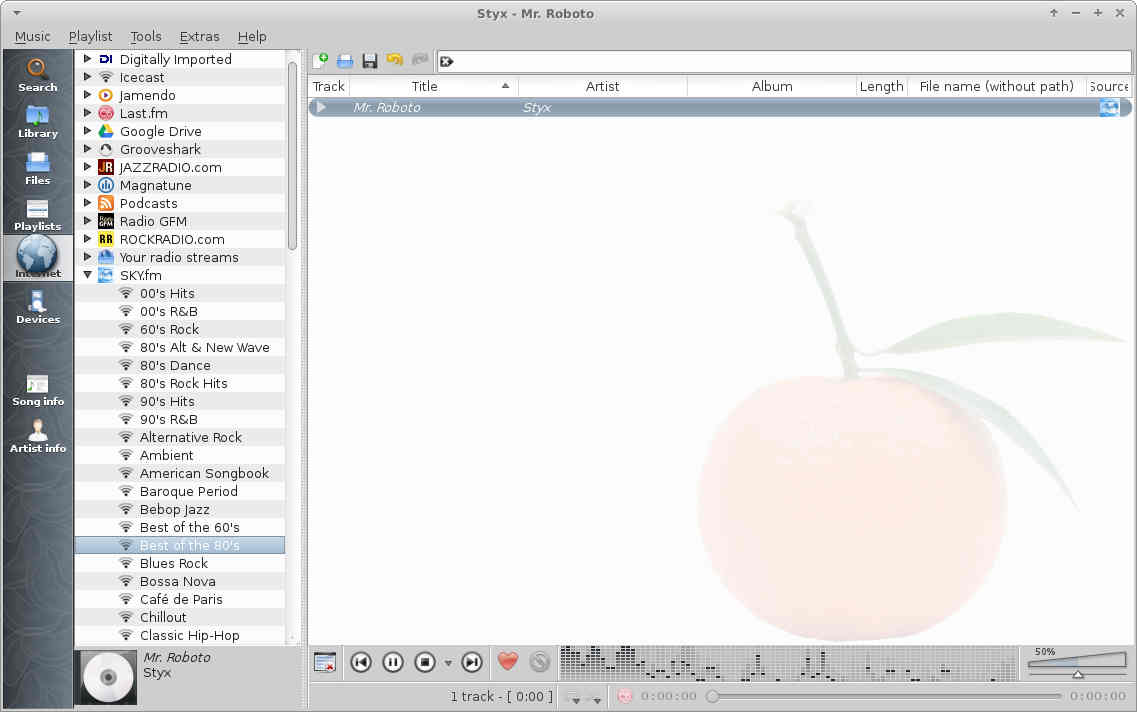Viewport: 1137px width, 712px height.
Task: Stop playback with the stop button
Action: (425, 662)
